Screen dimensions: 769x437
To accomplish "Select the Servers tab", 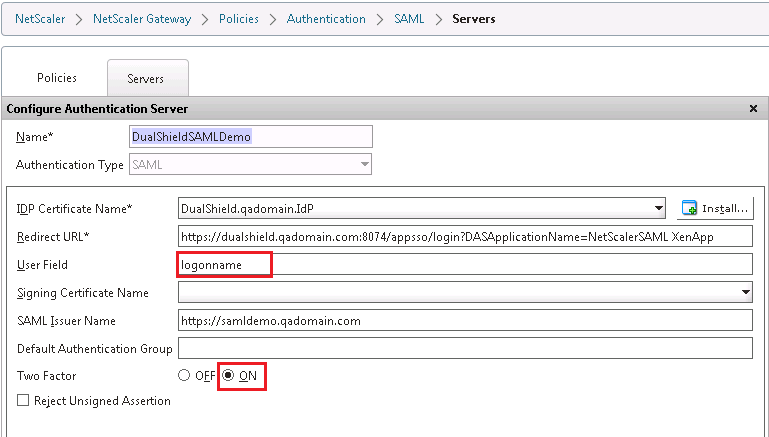I will coord(145,78).
